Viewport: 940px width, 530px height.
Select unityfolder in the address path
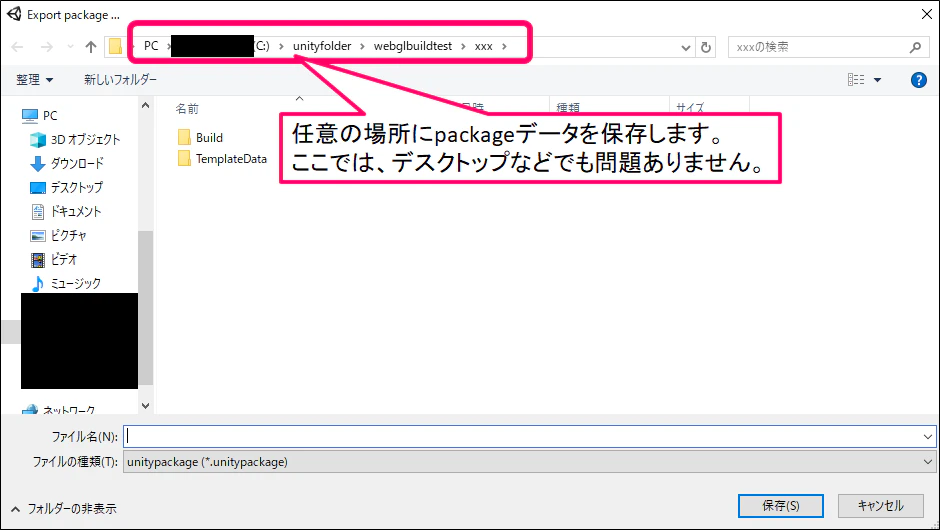[322, 46]
